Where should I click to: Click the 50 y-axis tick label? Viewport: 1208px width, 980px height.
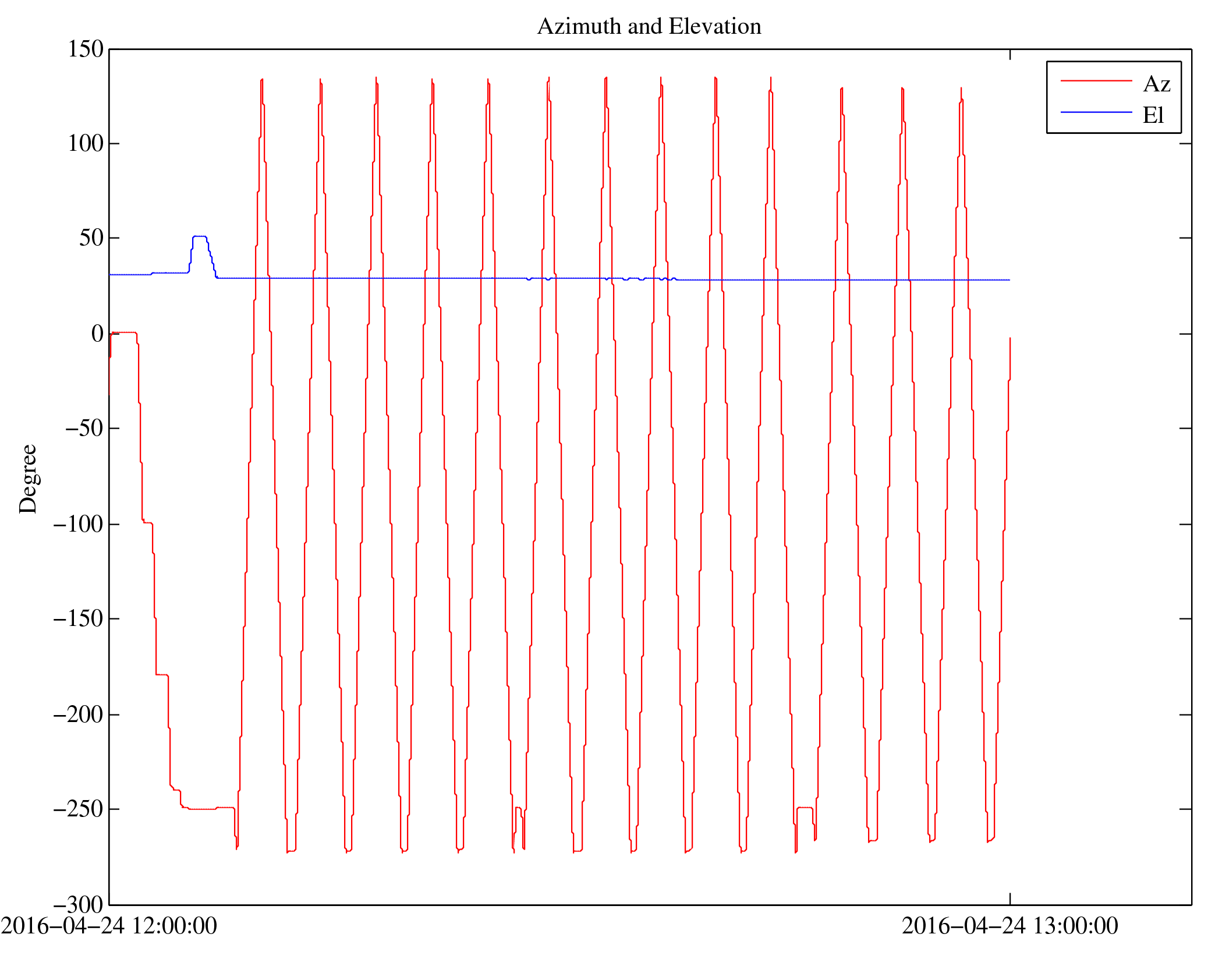tap(91, 238)
